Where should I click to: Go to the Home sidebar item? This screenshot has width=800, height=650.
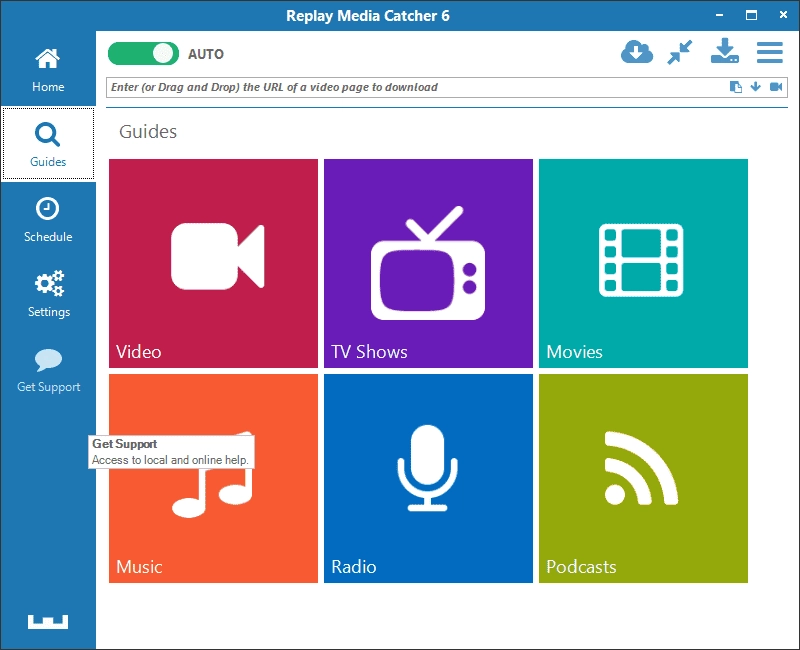[48, 69]
